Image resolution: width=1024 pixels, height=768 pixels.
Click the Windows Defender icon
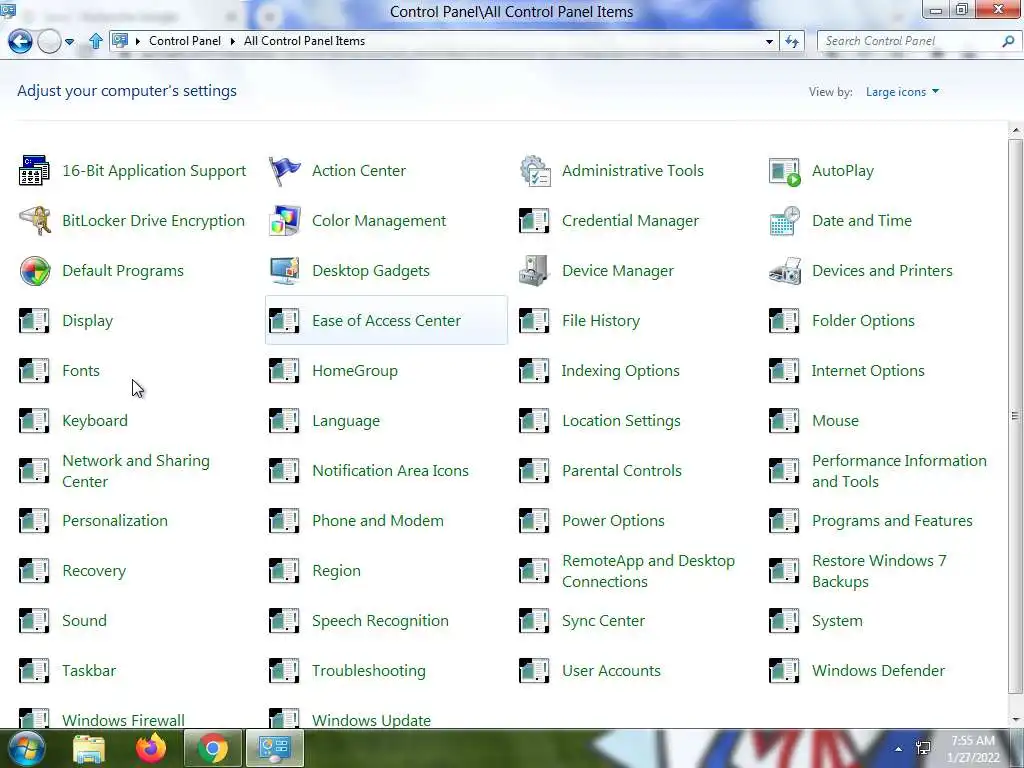coord(784,671)
